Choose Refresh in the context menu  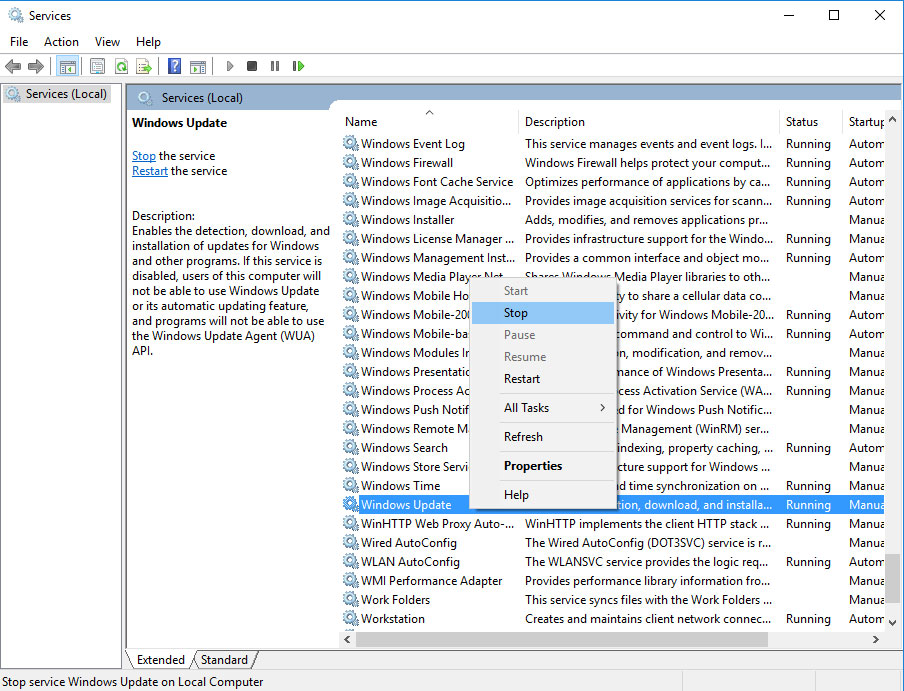(543, 437)
